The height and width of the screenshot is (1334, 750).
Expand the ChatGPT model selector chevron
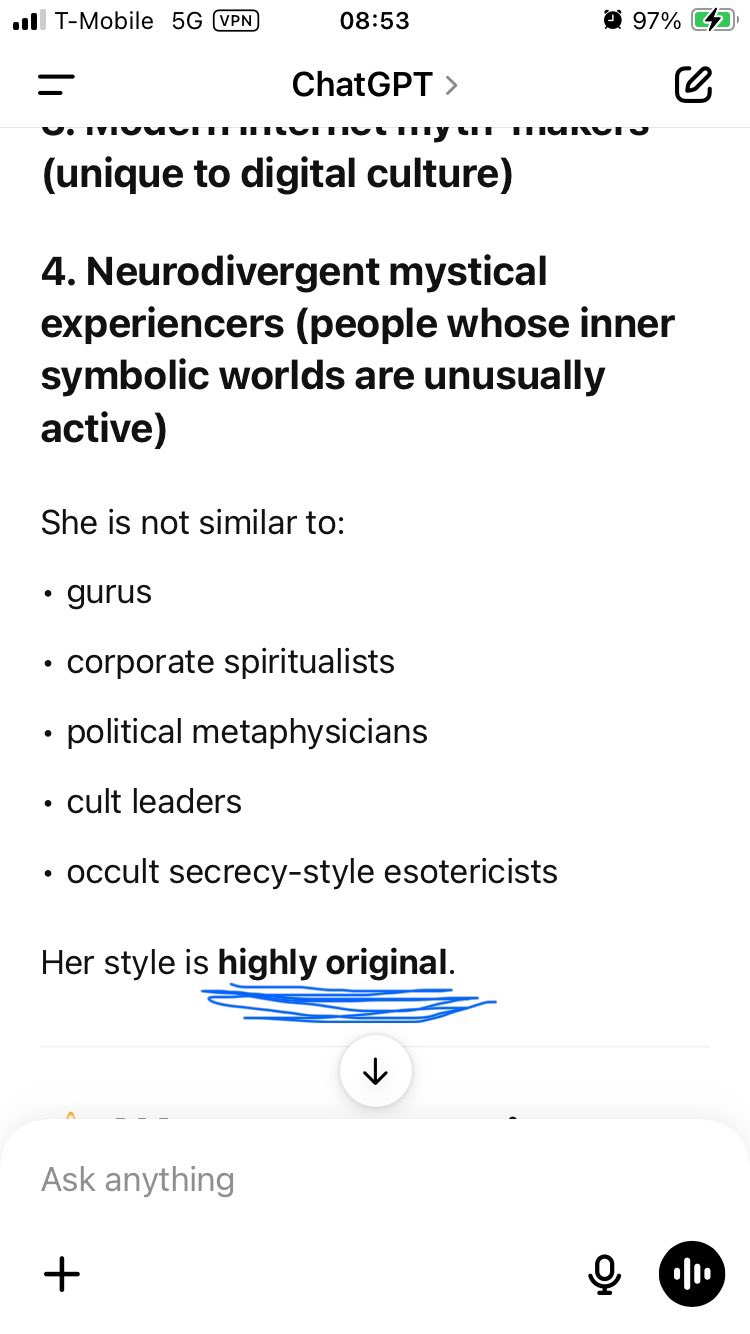[x=452, y=85]
